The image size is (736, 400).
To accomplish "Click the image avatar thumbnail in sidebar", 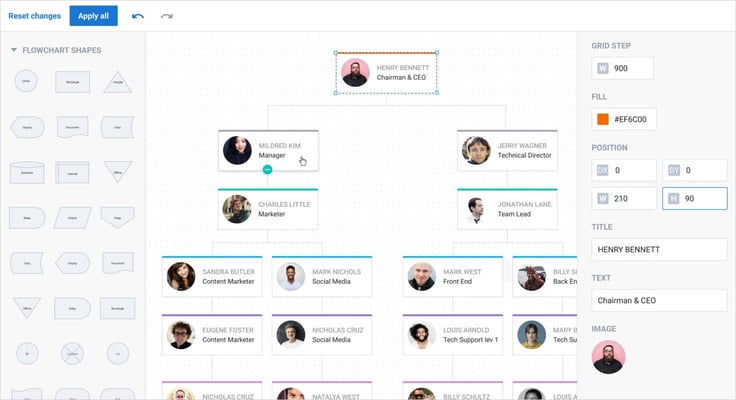I will pyautogui.click(x=609, y=357).
